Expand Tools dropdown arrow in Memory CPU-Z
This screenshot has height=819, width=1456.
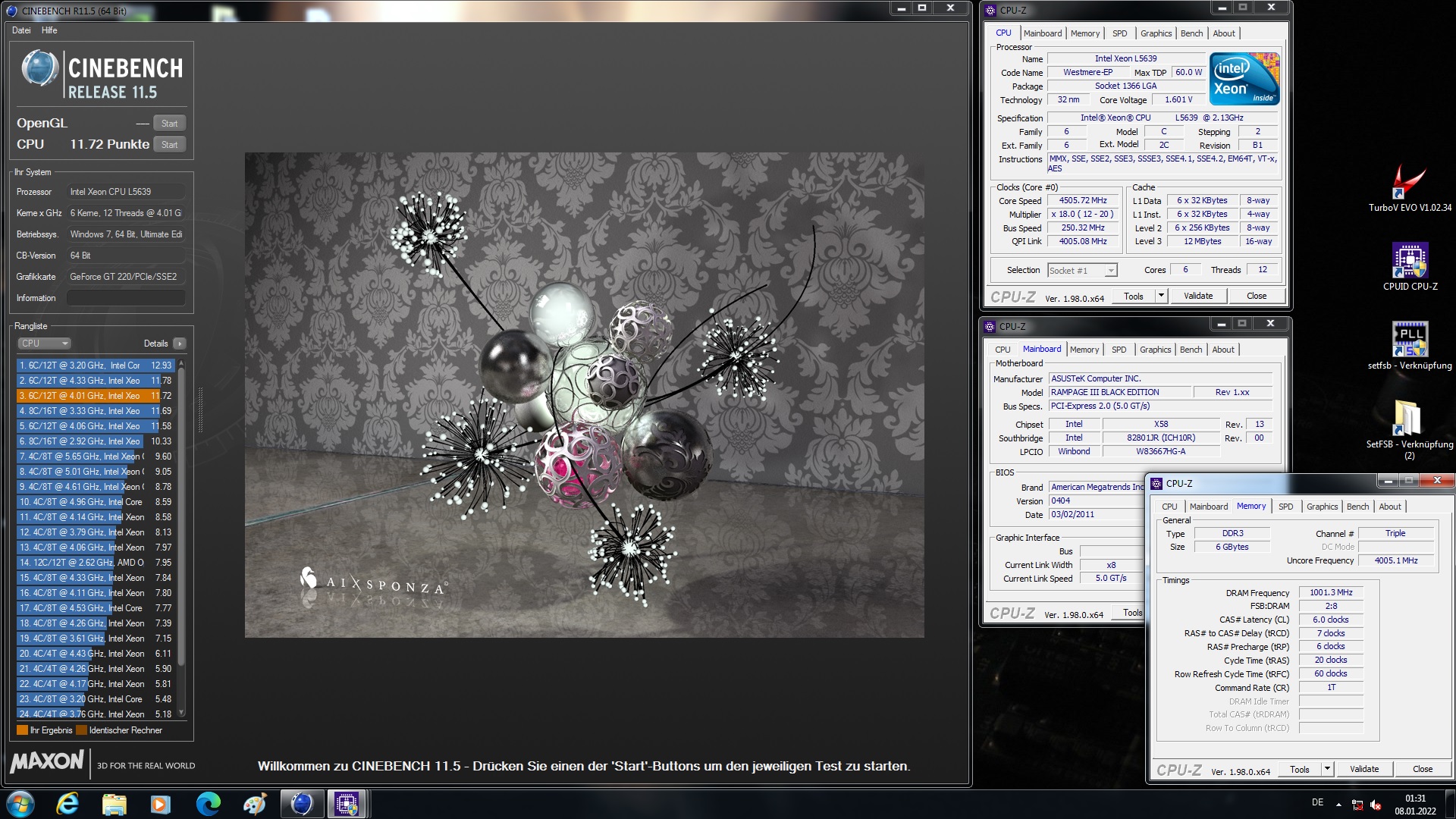point(1327,769)
